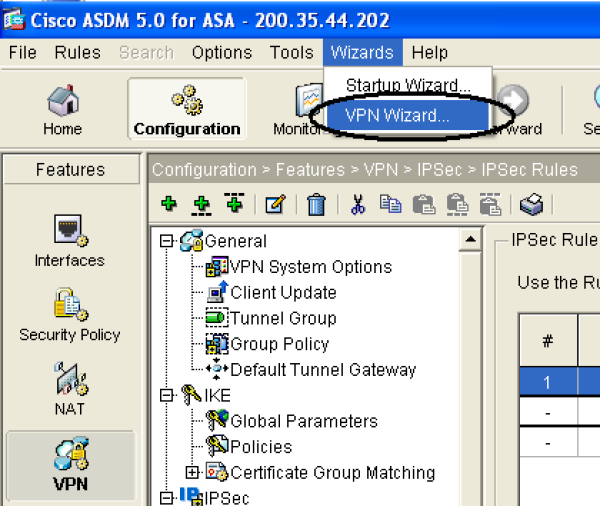Open Security Policy feature
600x506 pixels.
pos(69,315)
